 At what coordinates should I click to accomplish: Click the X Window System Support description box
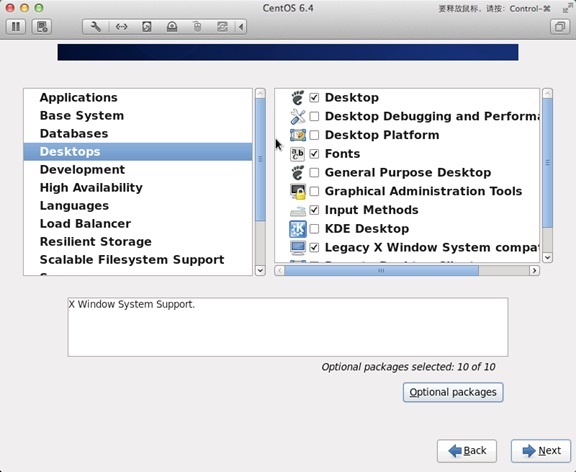[x=288, y=327]
